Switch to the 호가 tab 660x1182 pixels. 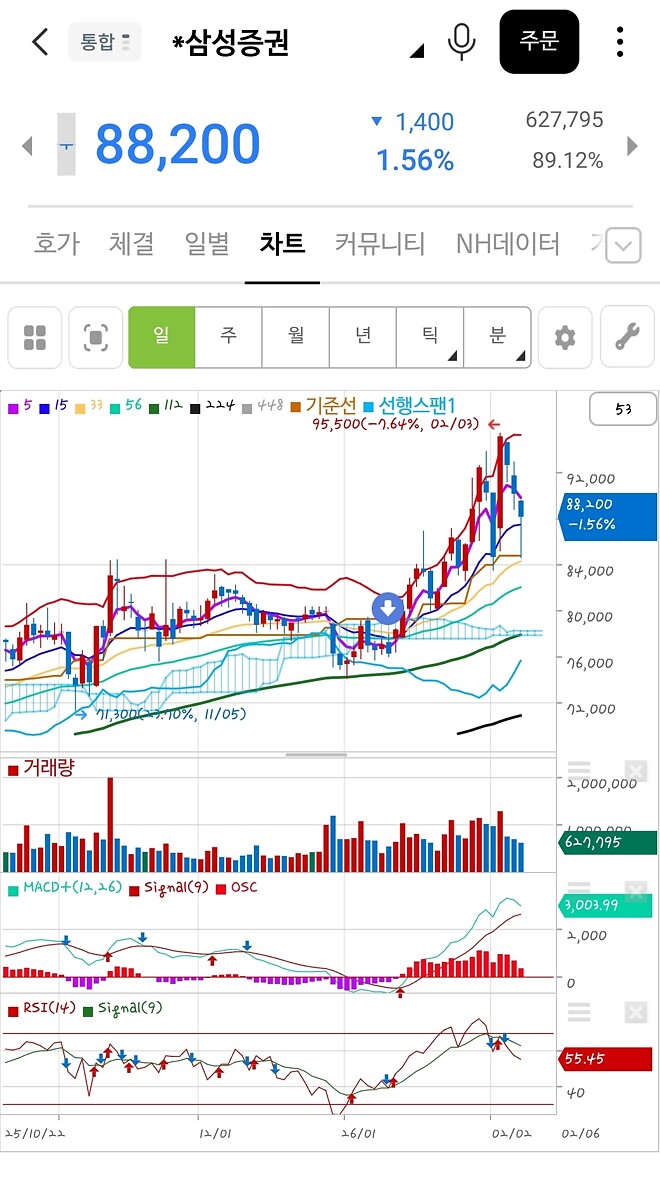[x=55, y=243]
